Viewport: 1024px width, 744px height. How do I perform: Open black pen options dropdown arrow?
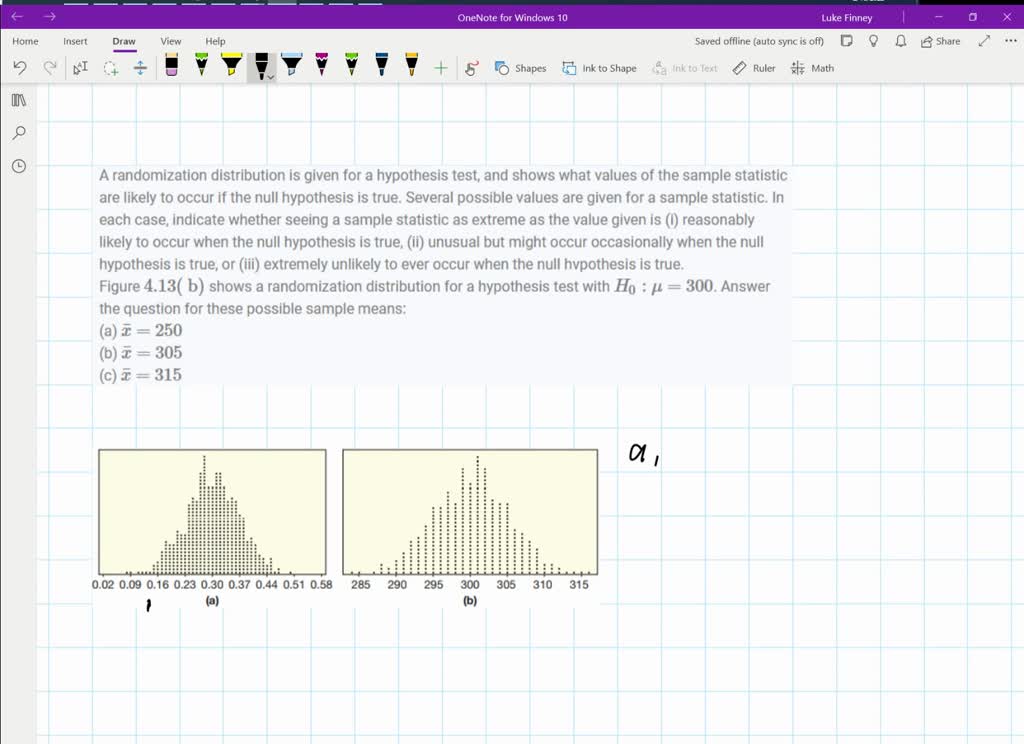tap(271, 77)
